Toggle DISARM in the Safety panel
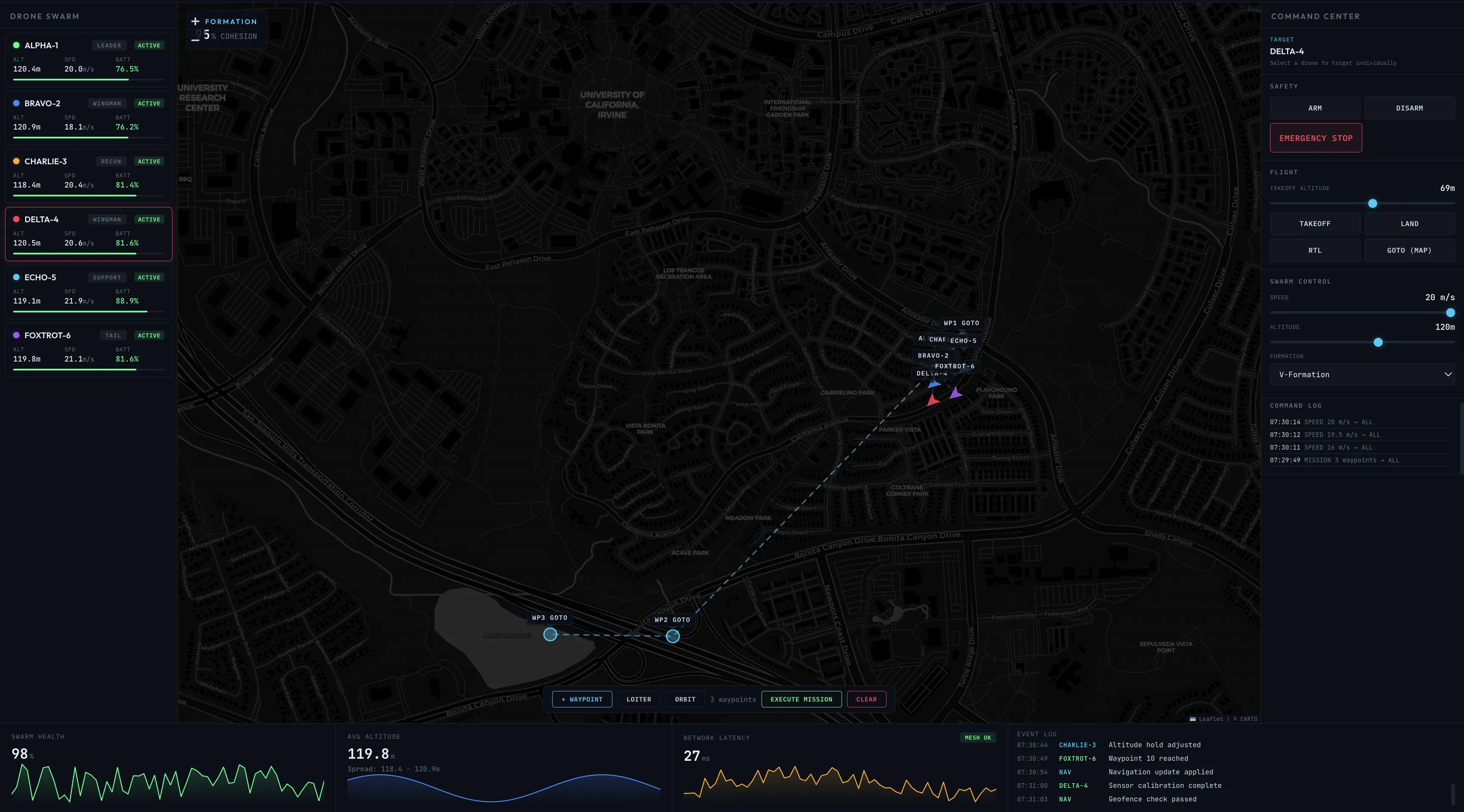 tap(1409, 108)
